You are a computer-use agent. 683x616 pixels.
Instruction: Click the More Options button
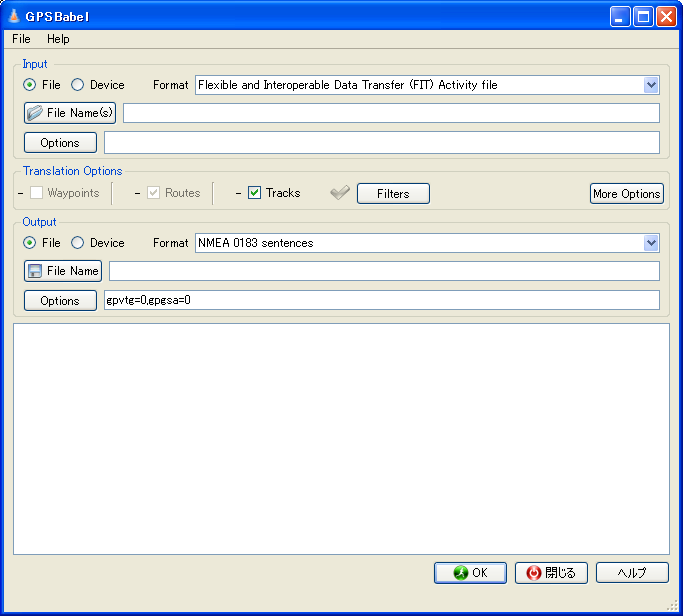[x=626, y=194]
